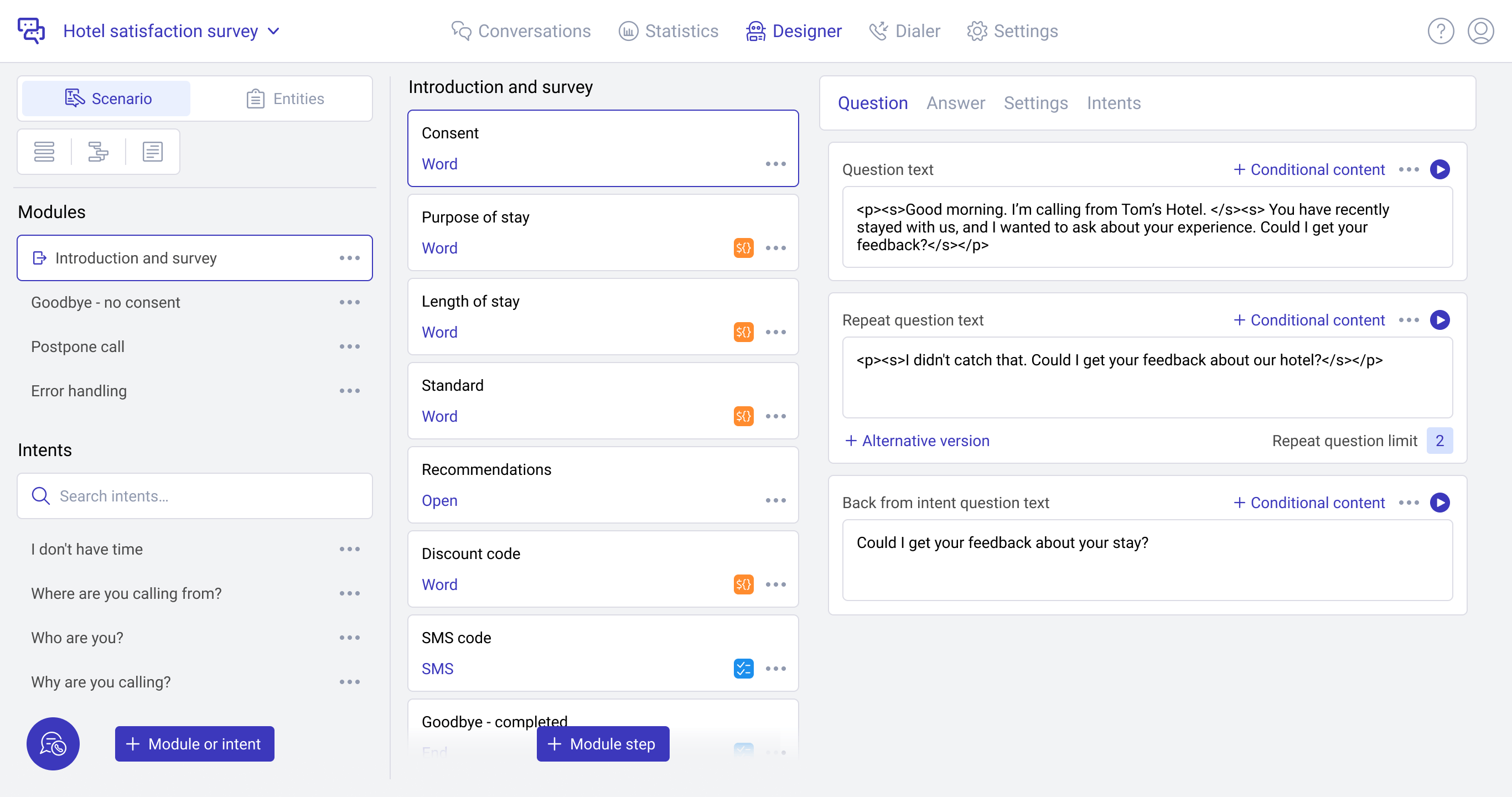Open the more options menu on the Consent step
The image size is (1512, 797).
click(x=775, y=164)
